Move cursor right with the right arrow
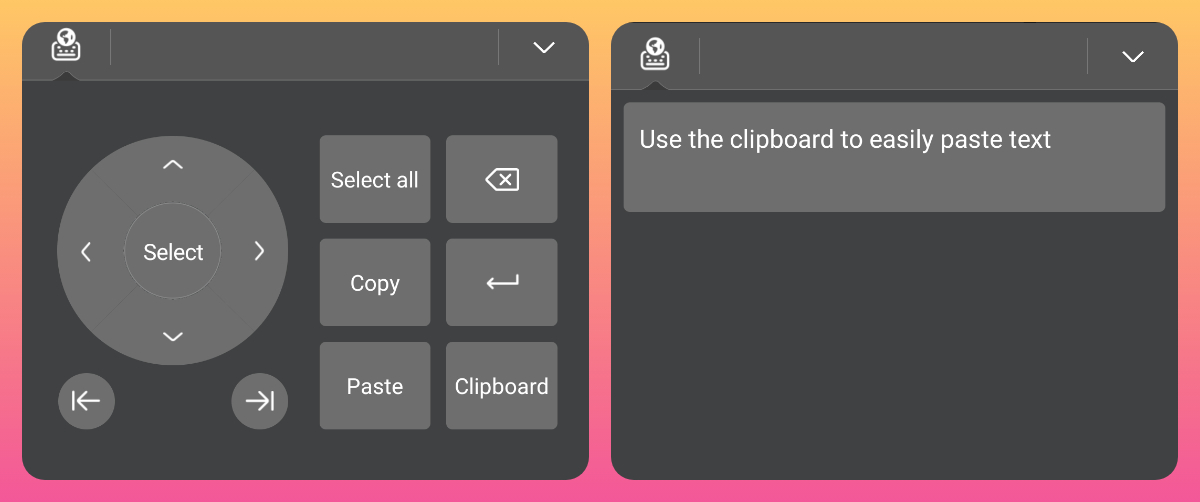The image size is (1200, 502). tap(260, 252)
